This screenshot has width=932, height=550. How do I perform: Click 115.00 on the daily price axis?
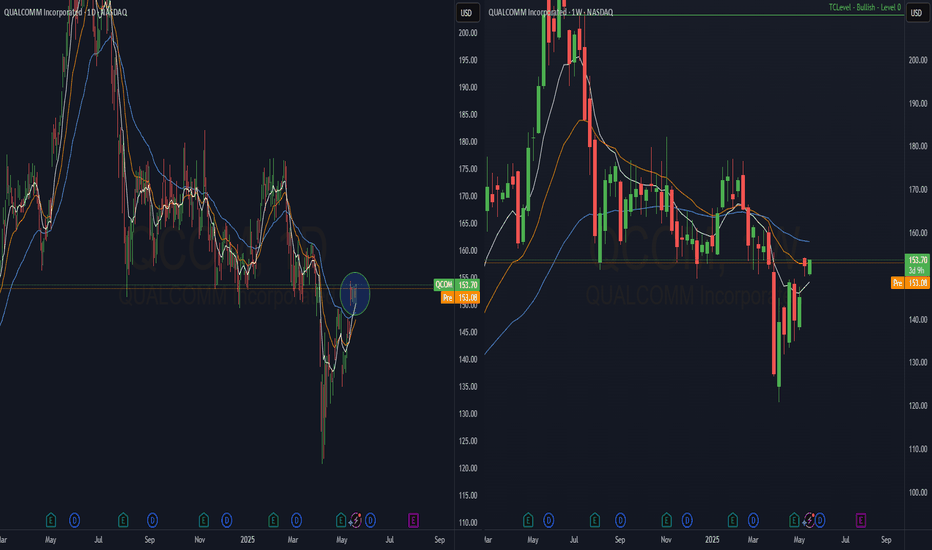tap(468, 495)
